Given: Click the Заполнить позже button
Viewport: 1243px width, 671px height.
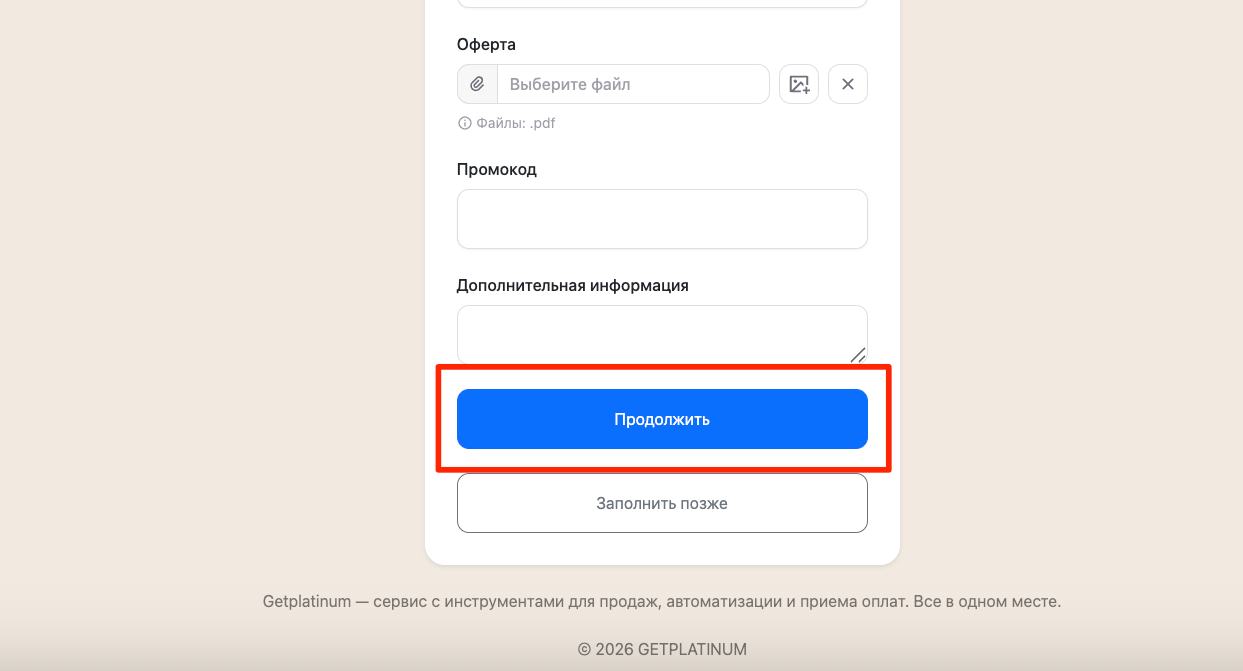Looking at the screenshot, I should (x=662, y=503).
